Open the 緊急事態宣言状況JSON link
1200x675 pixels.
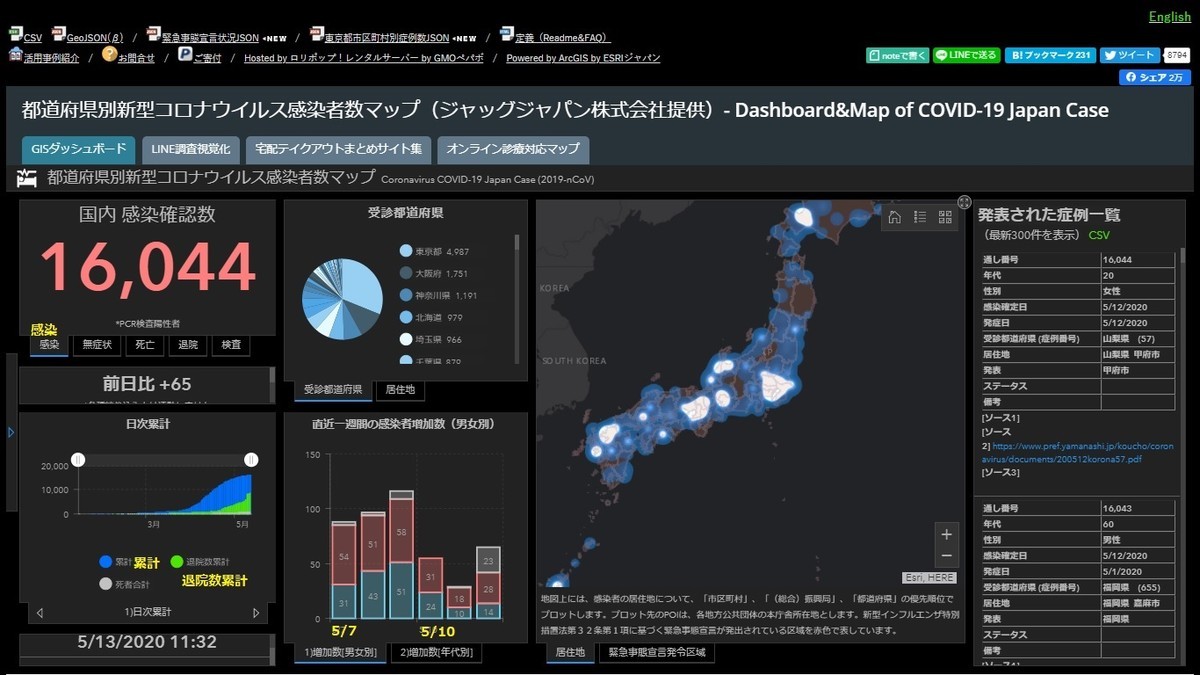click(x=209, y=37)
